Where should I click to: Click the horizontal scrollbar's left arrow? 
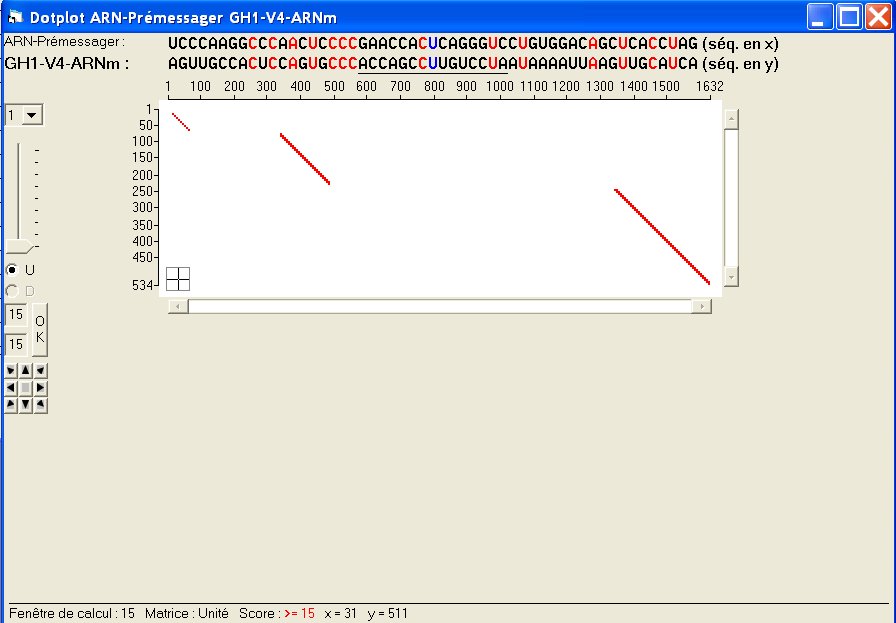point(178,306)
